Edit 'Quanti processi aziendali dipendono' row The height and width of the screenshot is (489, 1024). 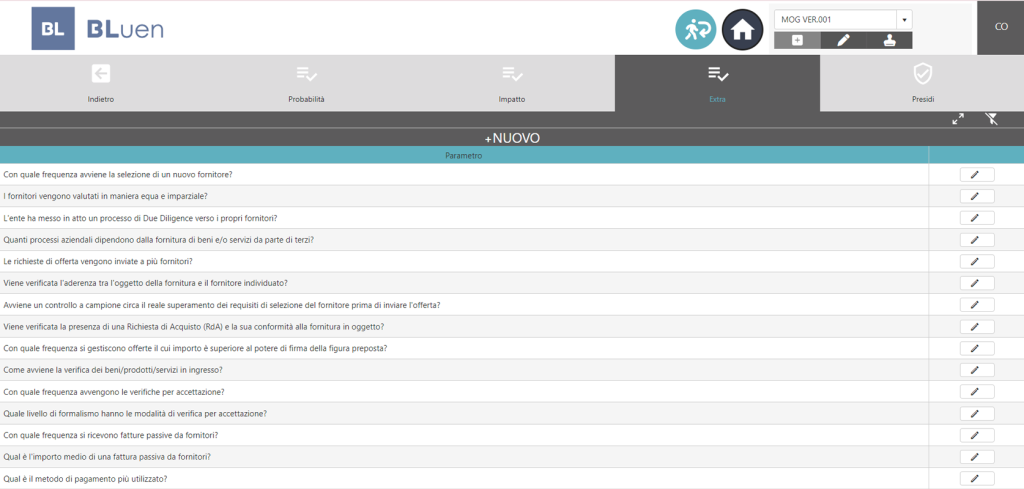(977, 240)
